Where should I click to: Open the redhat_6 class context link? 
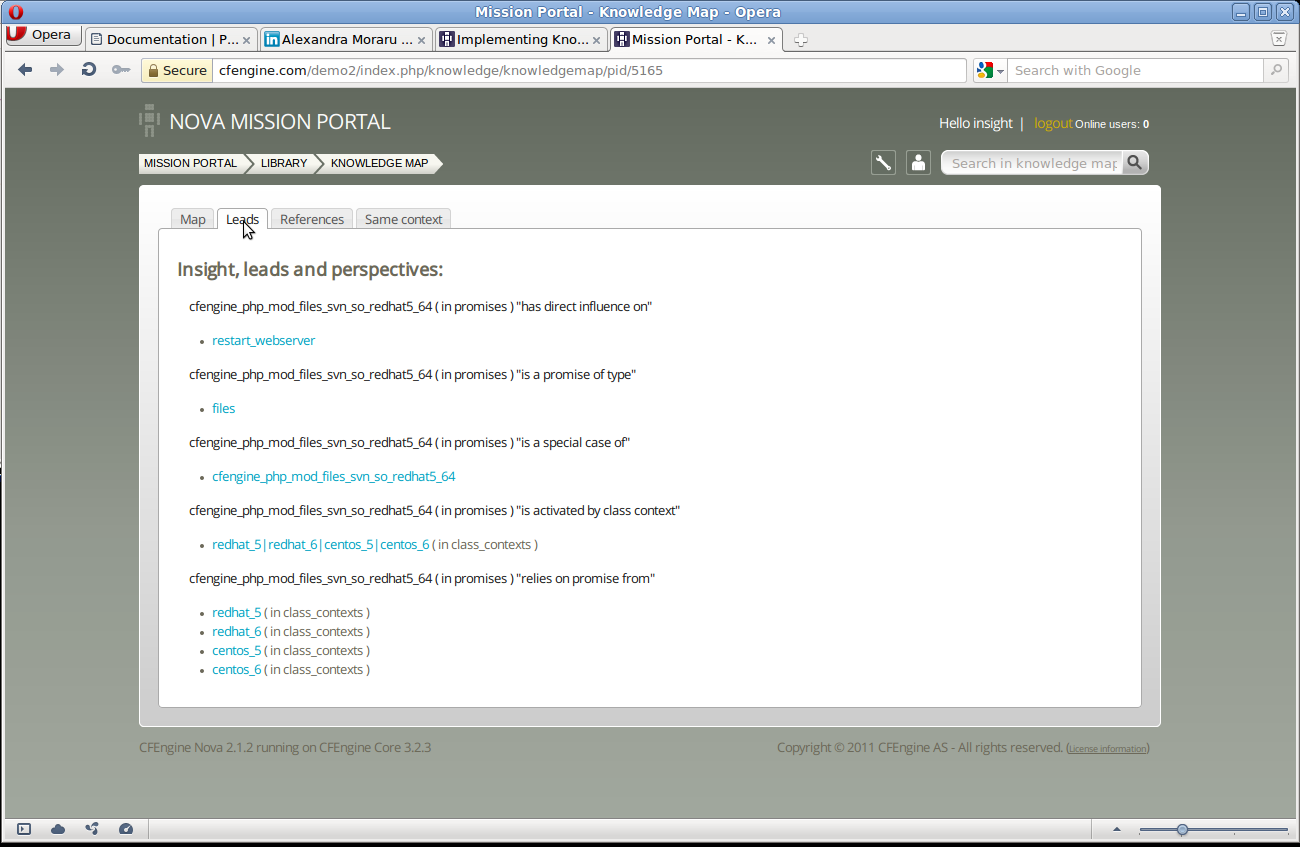(237, 632)
